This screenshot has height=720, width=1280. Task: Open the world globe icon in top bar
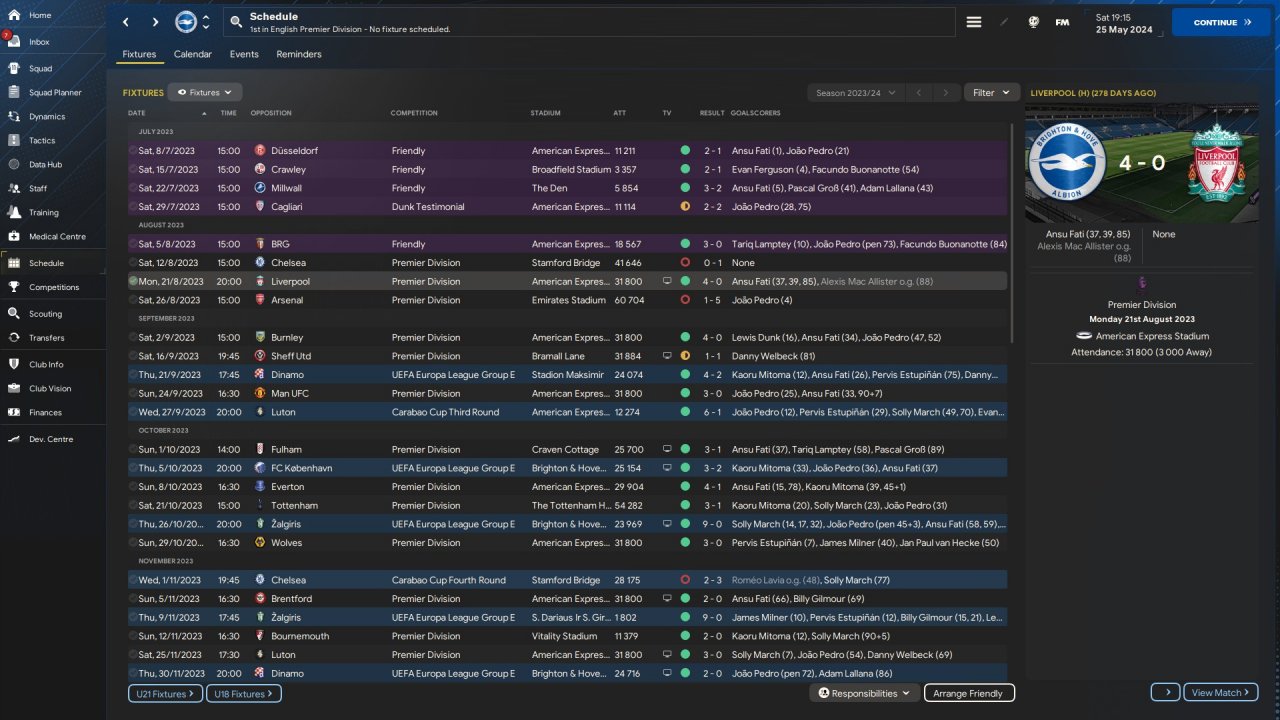(x=1033, y=22)
